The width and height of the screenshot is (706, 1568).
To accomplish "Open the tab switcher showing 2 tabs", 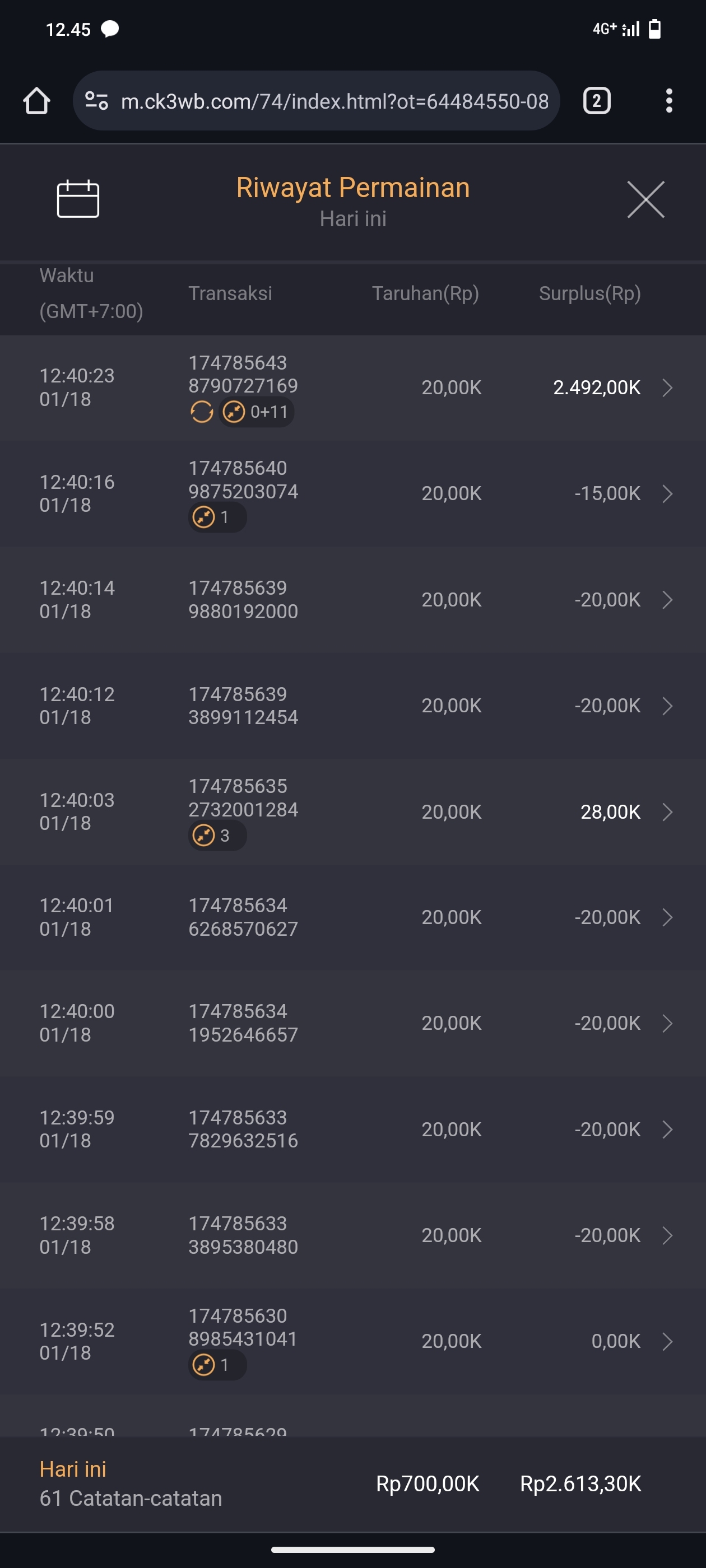I will click(x=596, y=101).
